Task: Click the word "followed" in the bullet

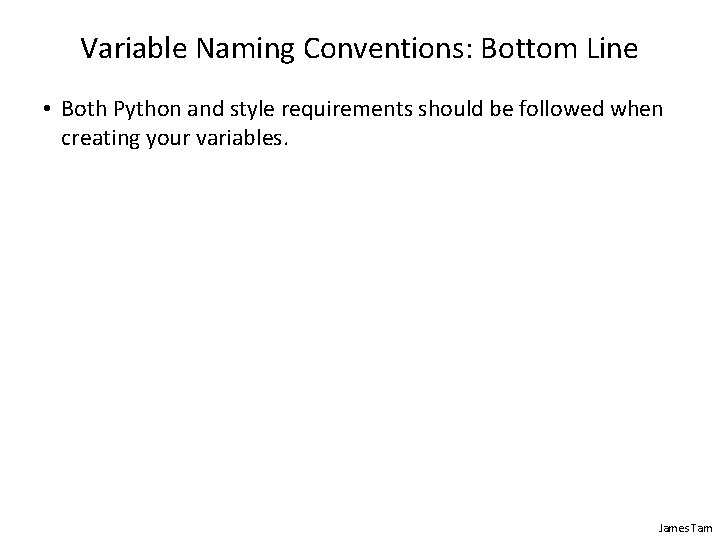Action: [x=561, y=109]
